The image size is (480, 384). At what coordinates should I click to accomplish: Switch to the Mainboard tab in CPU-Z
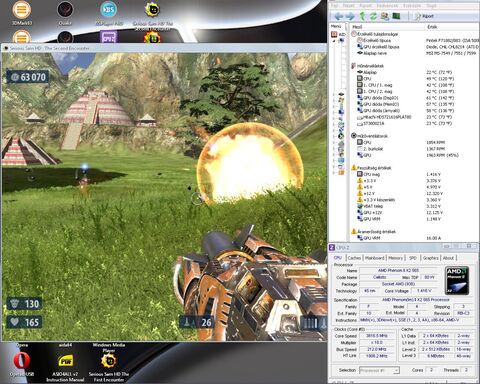(375, 258)
